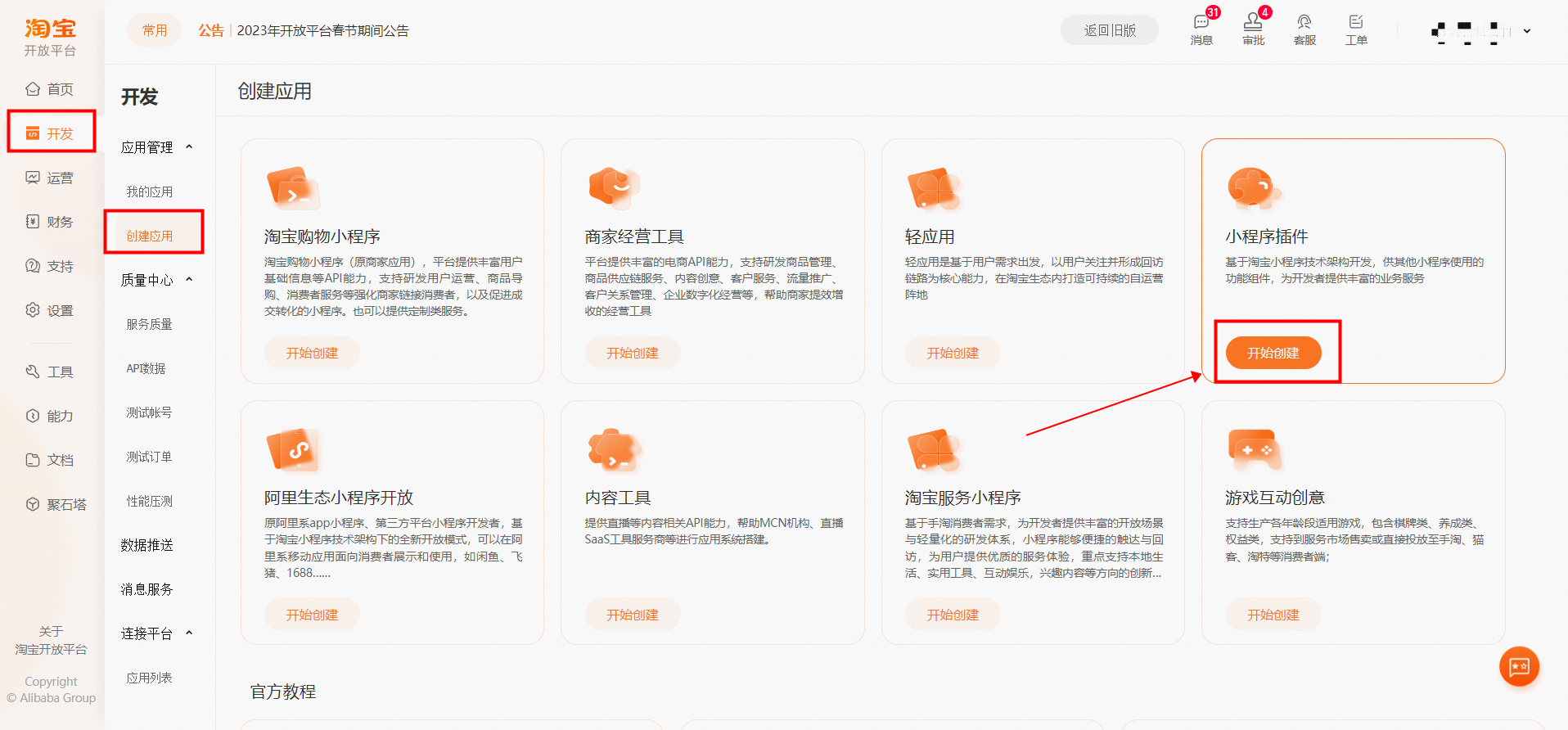The width and height of the screenshot is (1568, 730).
Task: Open the 设置 settings gear icon
Action: tap(33, 310)
